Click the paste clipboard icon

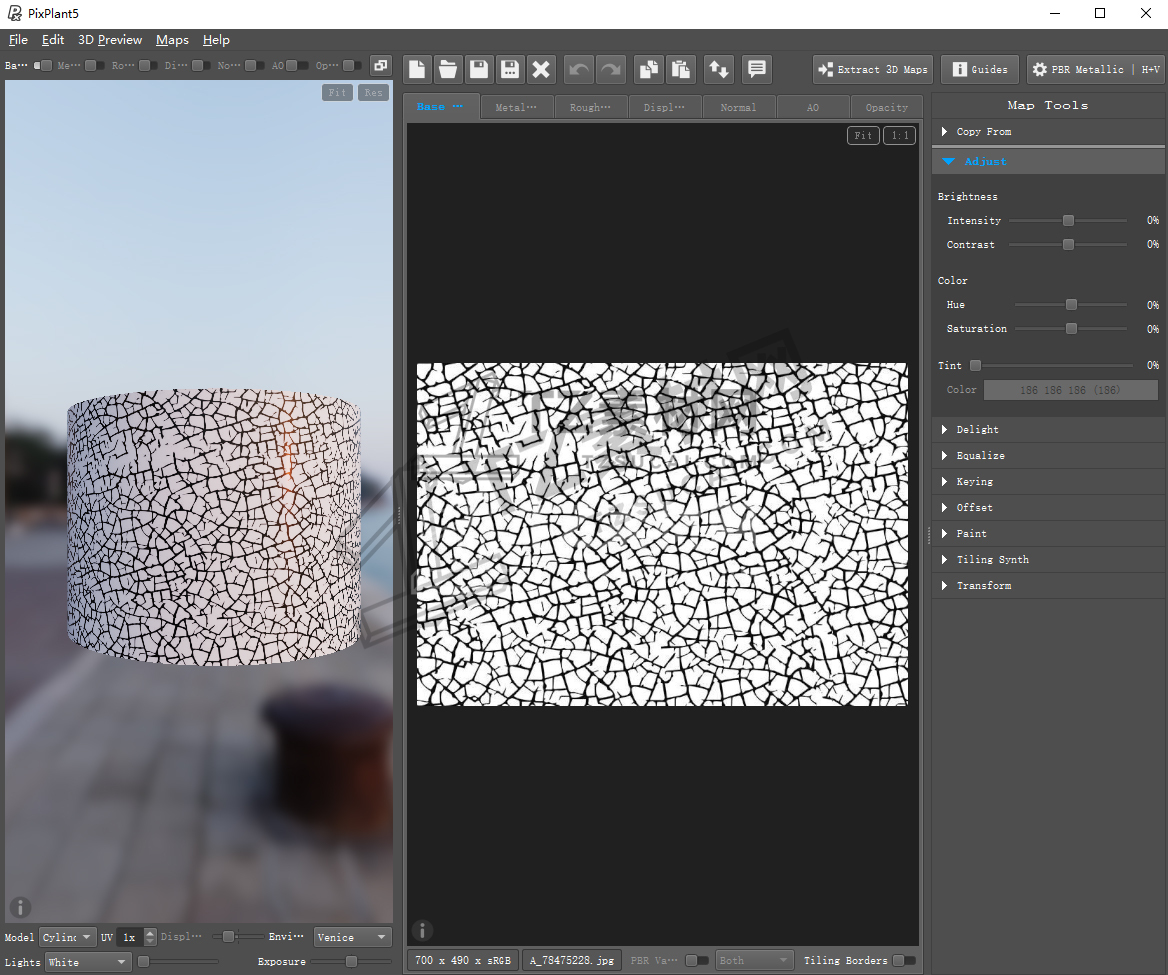(681, 69)
